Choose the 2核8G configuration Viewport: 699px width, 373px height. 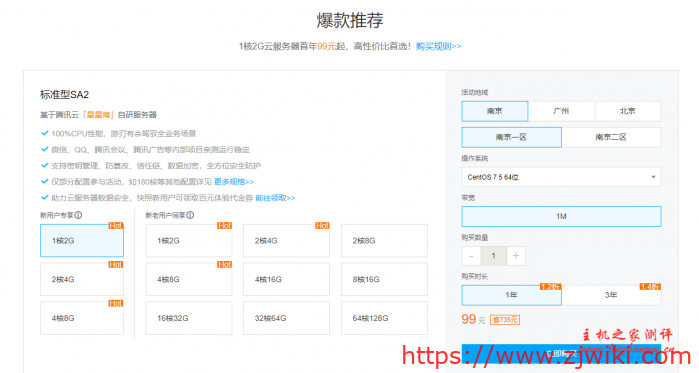pyautogui.click(x=384, y=241)
